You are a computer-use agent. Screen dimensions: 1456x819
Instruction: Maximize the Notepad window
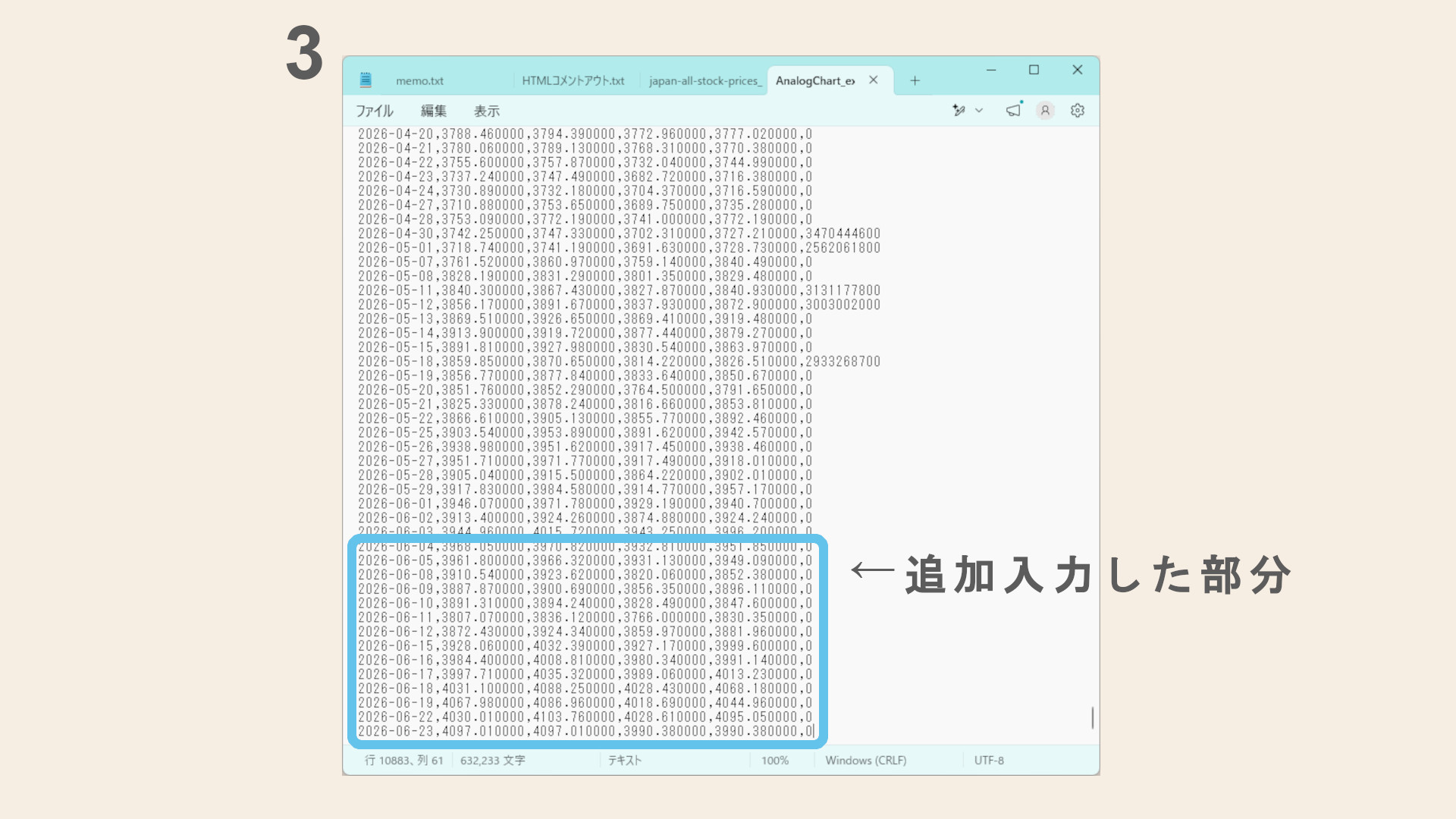(x=1034, y=70)
